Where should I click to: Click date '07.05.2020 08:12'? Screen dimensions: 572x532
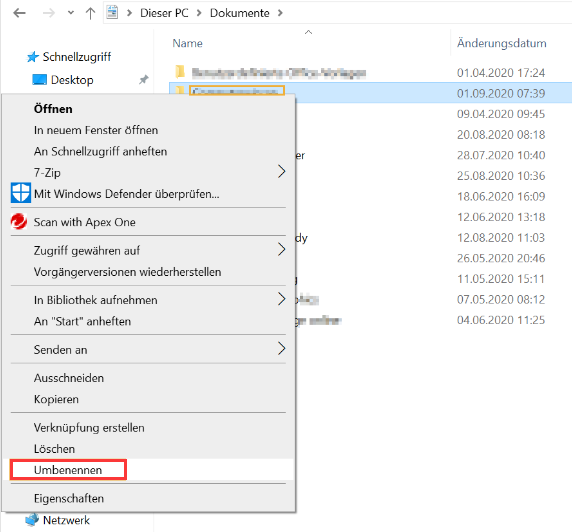(x=501, y=300)
